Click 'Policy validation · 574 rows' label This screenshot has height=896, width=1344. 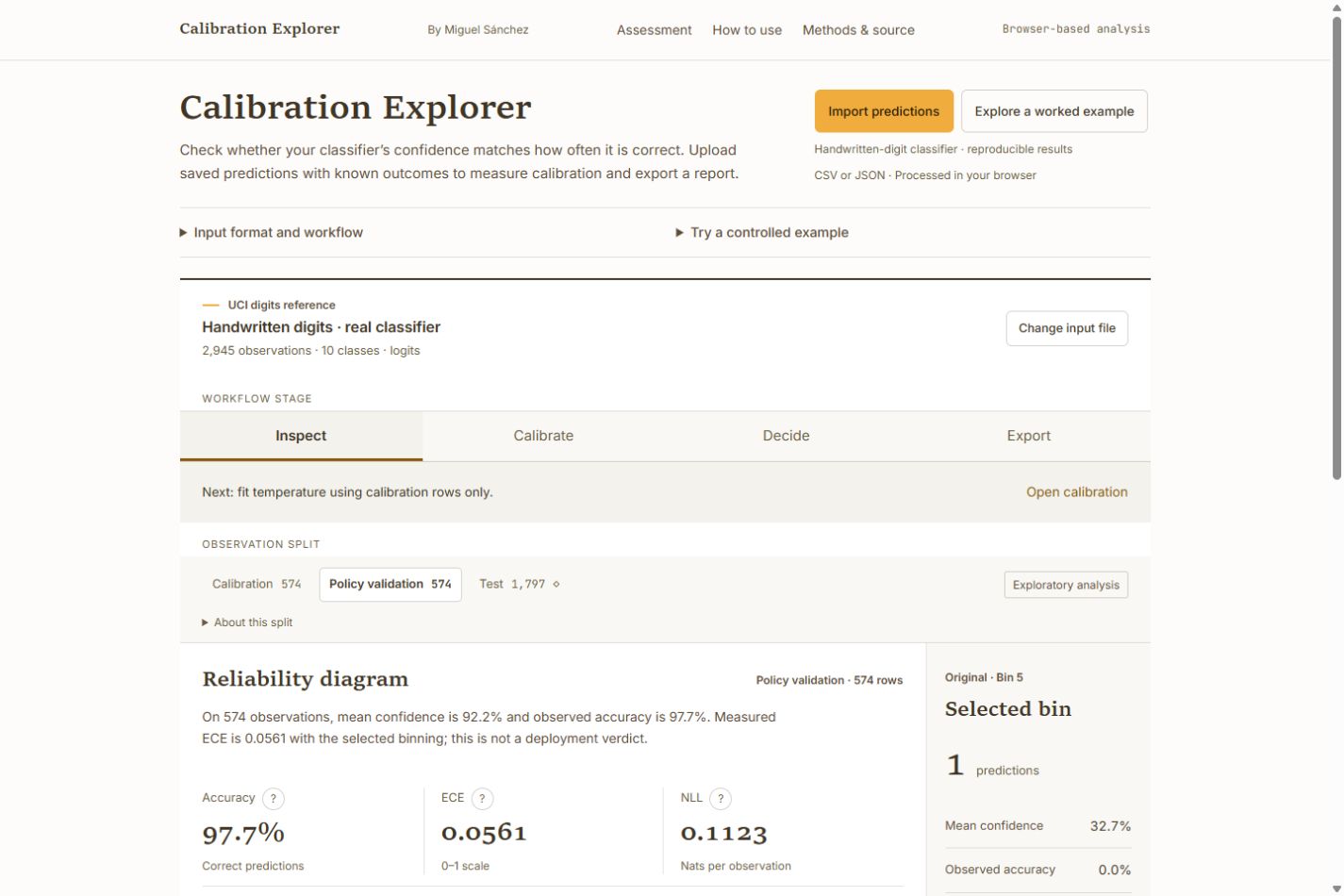(x=829, y=680)
